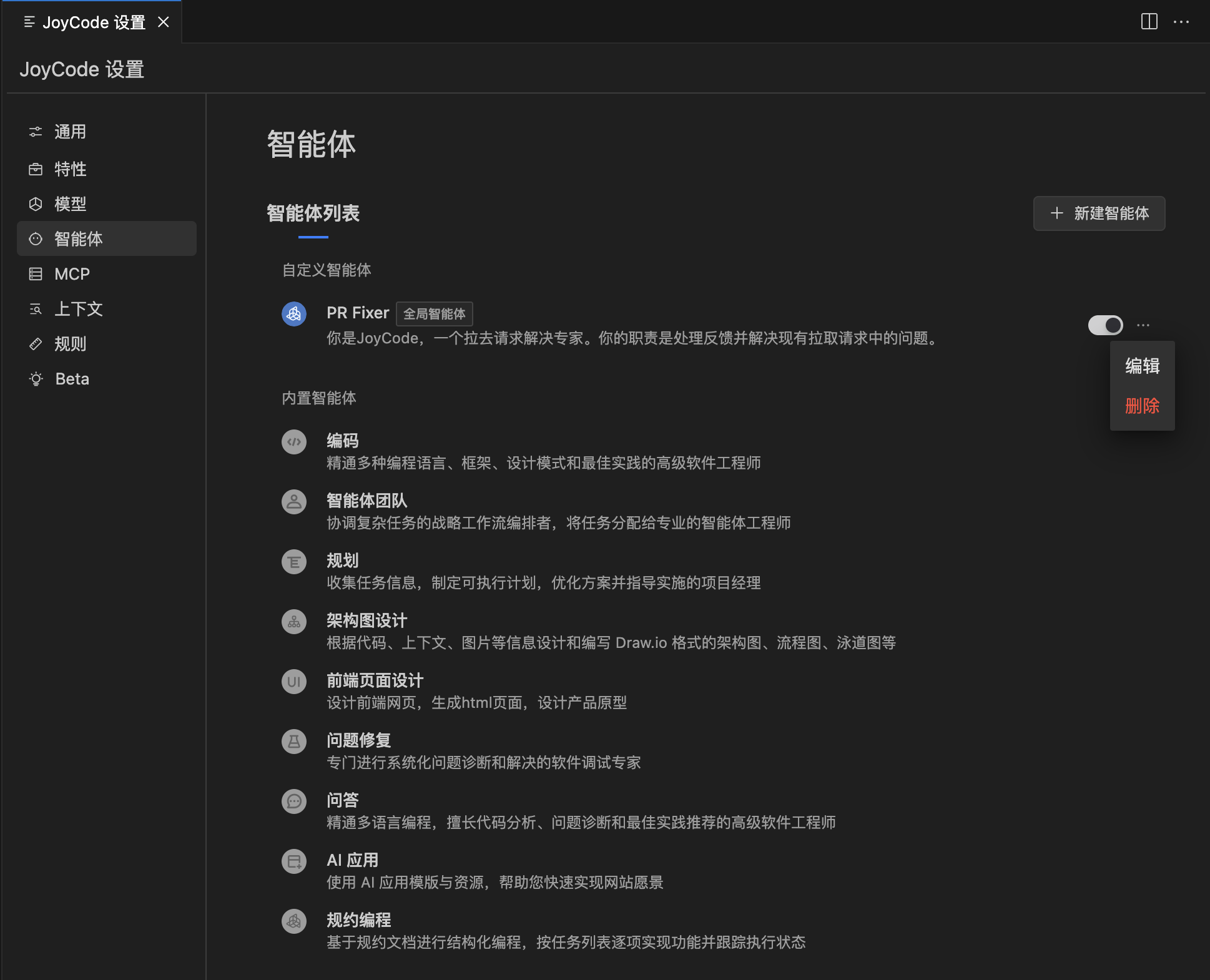Click the PR Fixer agent icon
Screen dimensions: 1210x980
click(x=294, y=314)
